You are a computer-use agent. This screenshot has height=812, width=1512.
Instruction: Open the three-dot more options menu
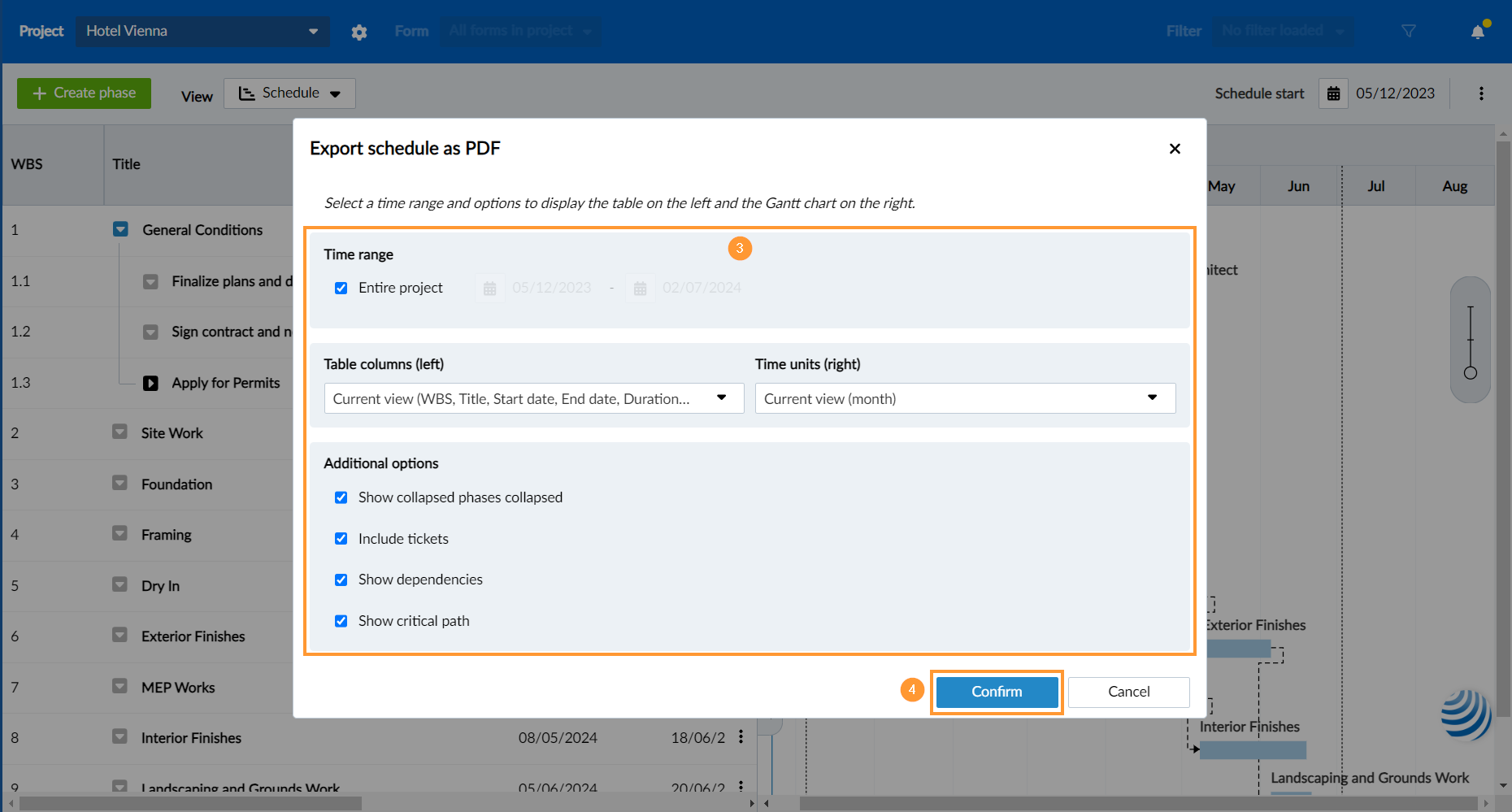point(1481,93)
